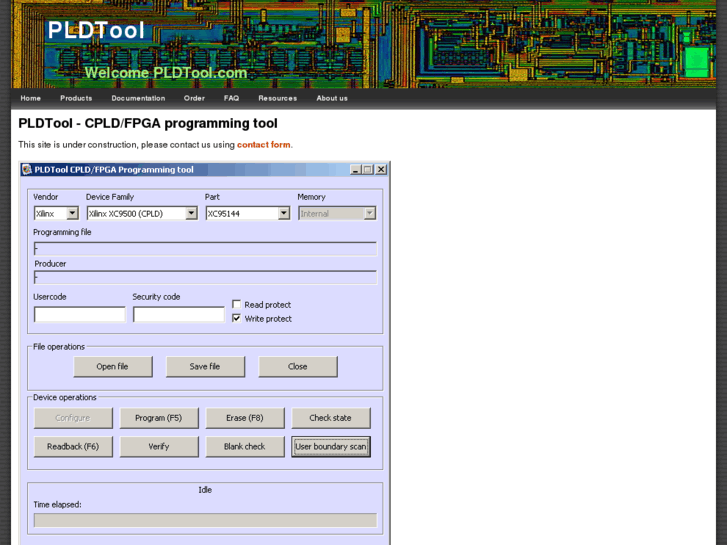Open the Products menu item
Image resolution: width=727 pixels, height=545 pixels.
point(76,98)
